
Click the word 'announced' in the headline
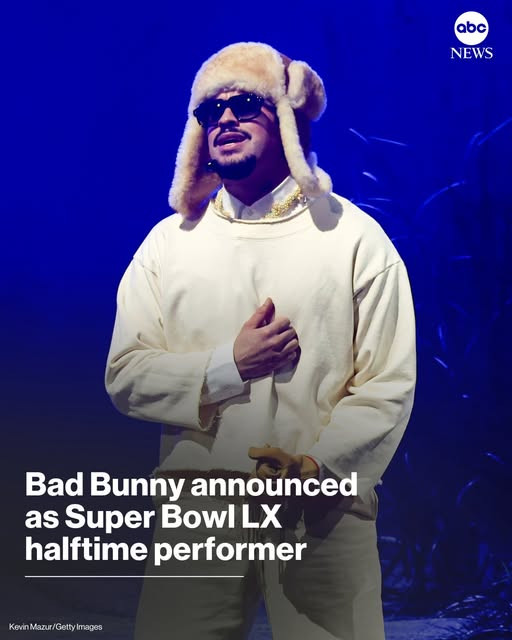coord(274,484)
